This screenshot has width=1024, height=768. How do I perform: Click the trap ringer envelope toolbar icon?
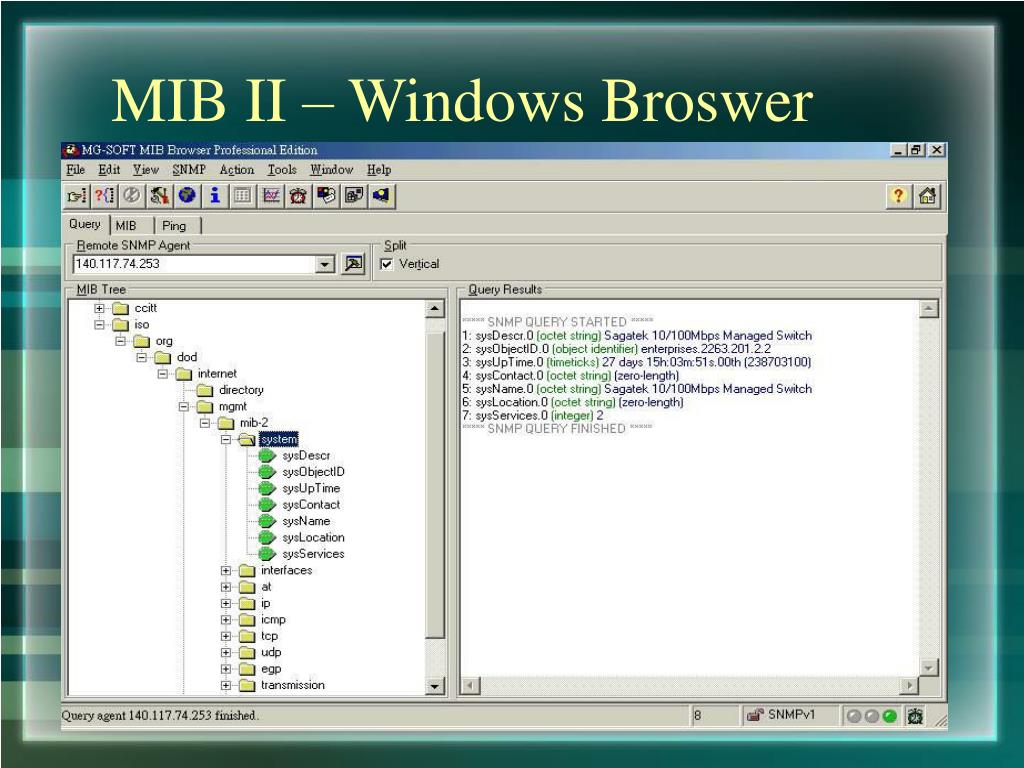(x=326, y=195)
